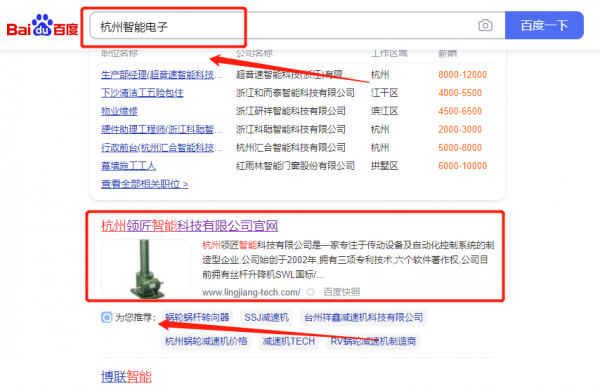Screen dimensions: 600x386
Task: Click work area 拱墅区
Action: pyautogui.click(x=385, y=166)
